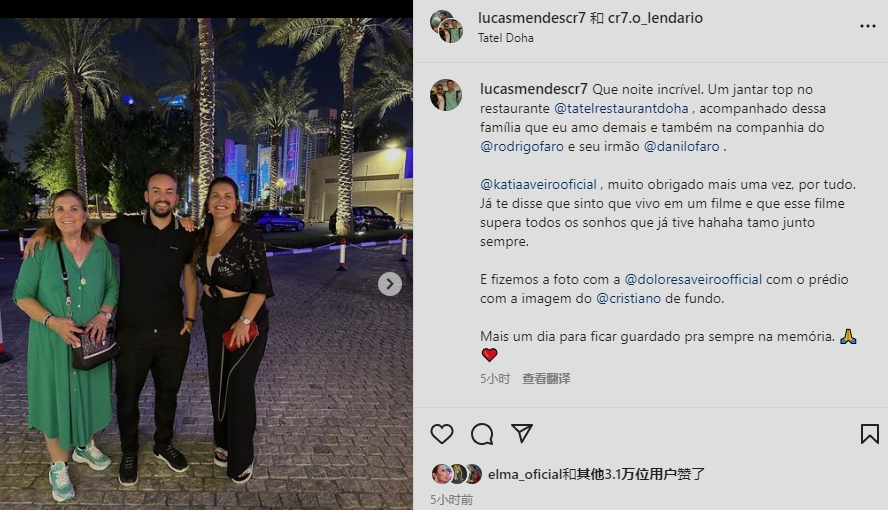888x510 pixels.
Task: Open the @rodrigofaro tagged profile
Action: pos(522,146)
